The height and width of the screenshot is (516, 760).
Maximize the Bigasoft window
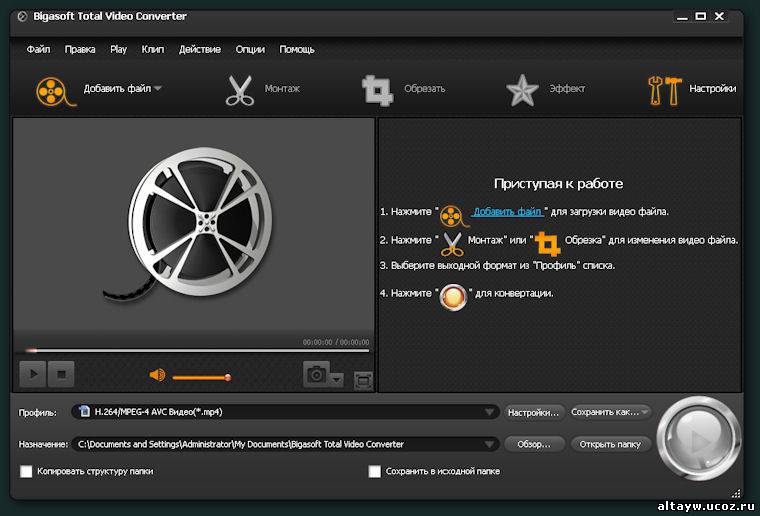[x=700, y=16]
